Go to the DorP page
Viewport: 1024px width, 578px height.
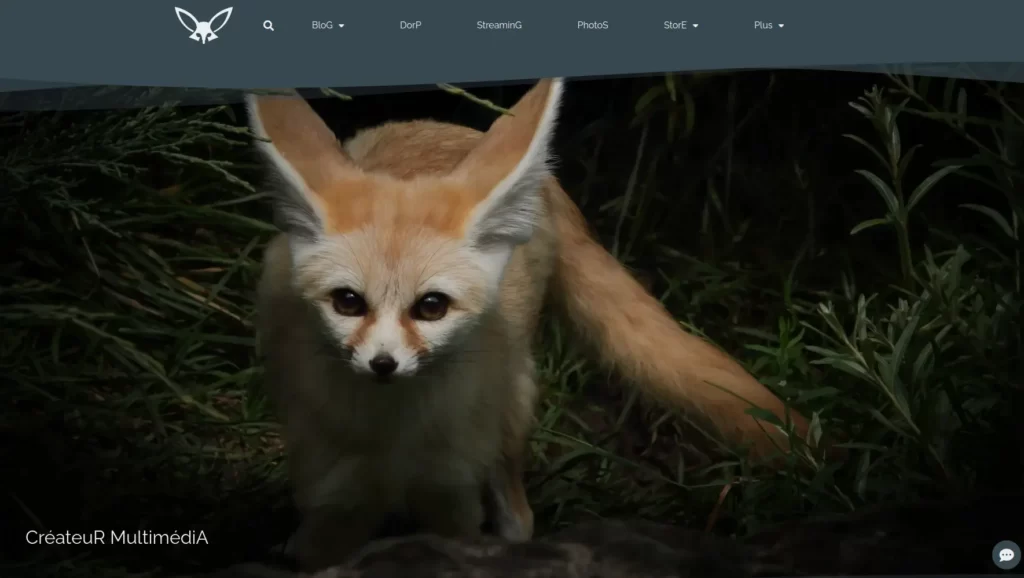coord(410,25)
